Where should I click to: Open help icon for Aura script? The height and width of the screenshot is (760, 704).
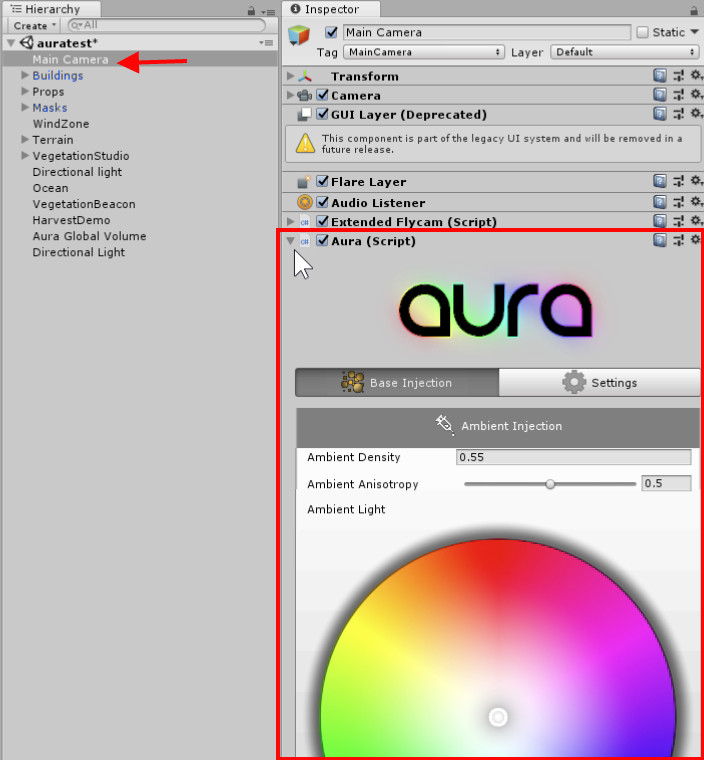tap(659, 240)
